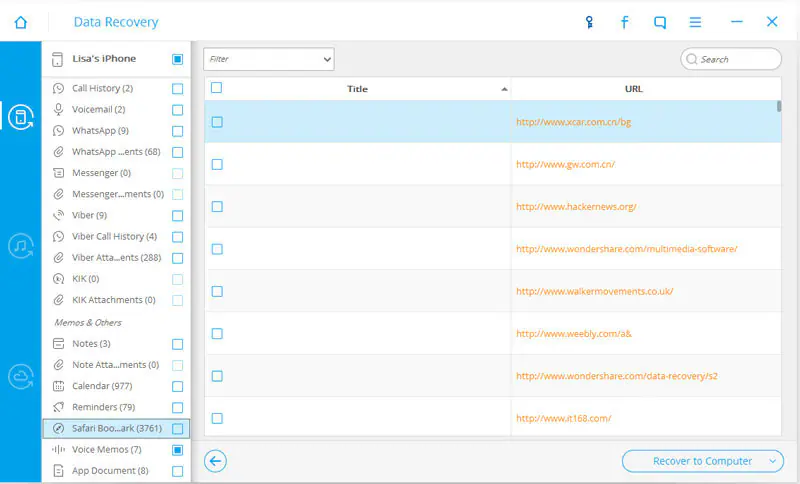800x484 pixels.
Task: Open the register key icon
Action: (589, 22)
